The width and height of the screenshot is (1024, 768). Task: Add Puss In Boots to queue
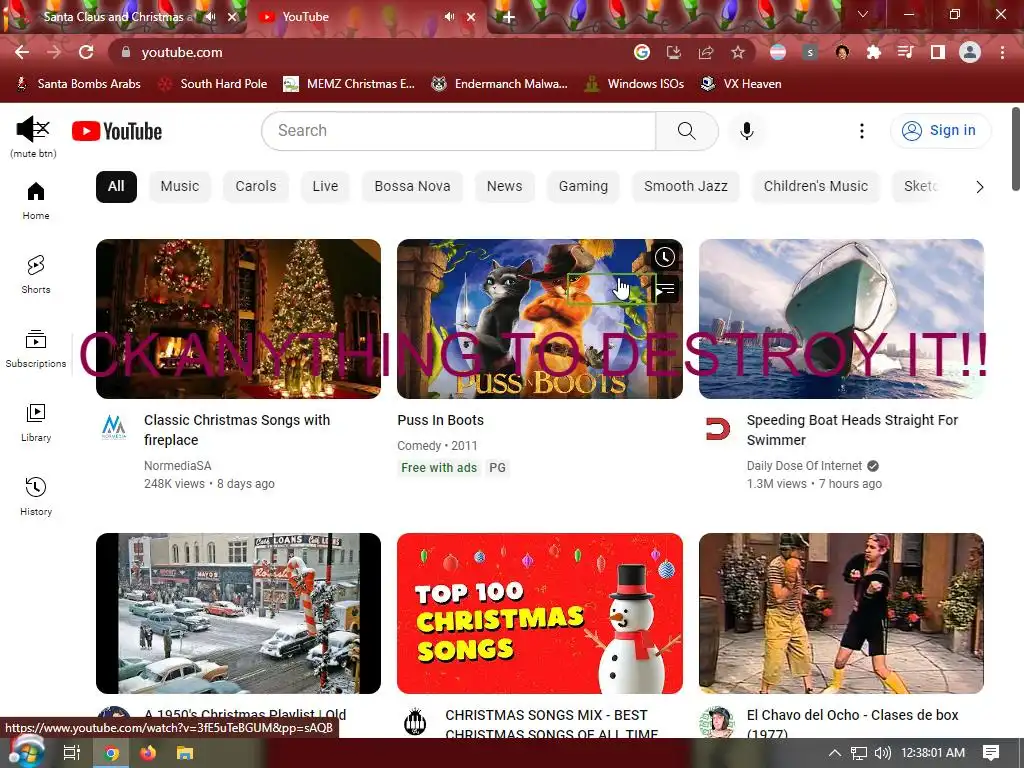click(665, 289)
